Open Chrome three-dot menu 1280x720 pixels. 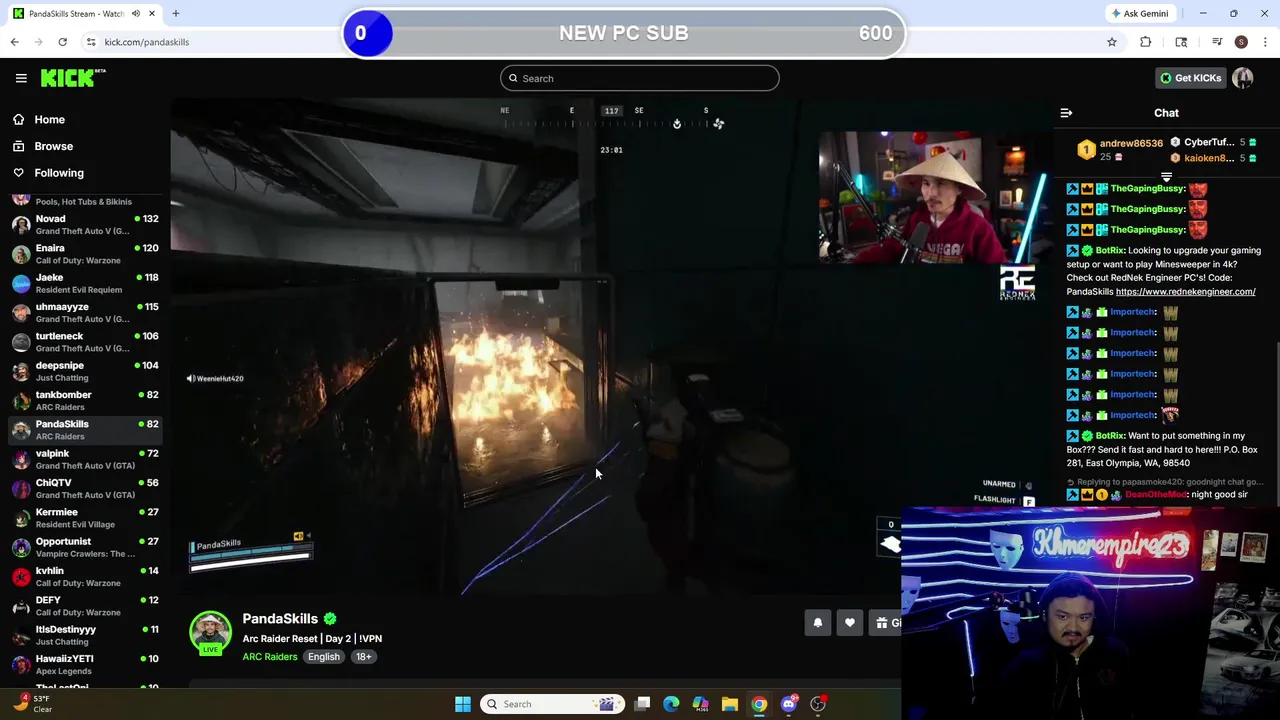click(x=1265, y=42)
